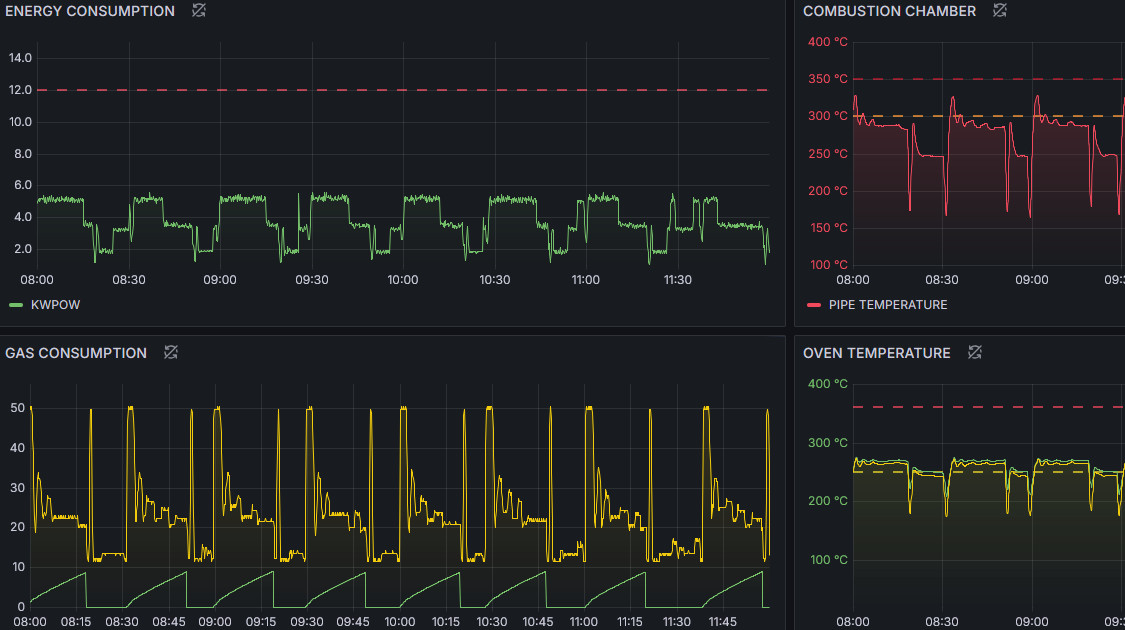Toggle the PIPE TEMPERATURE series legend label

[887, 305]
